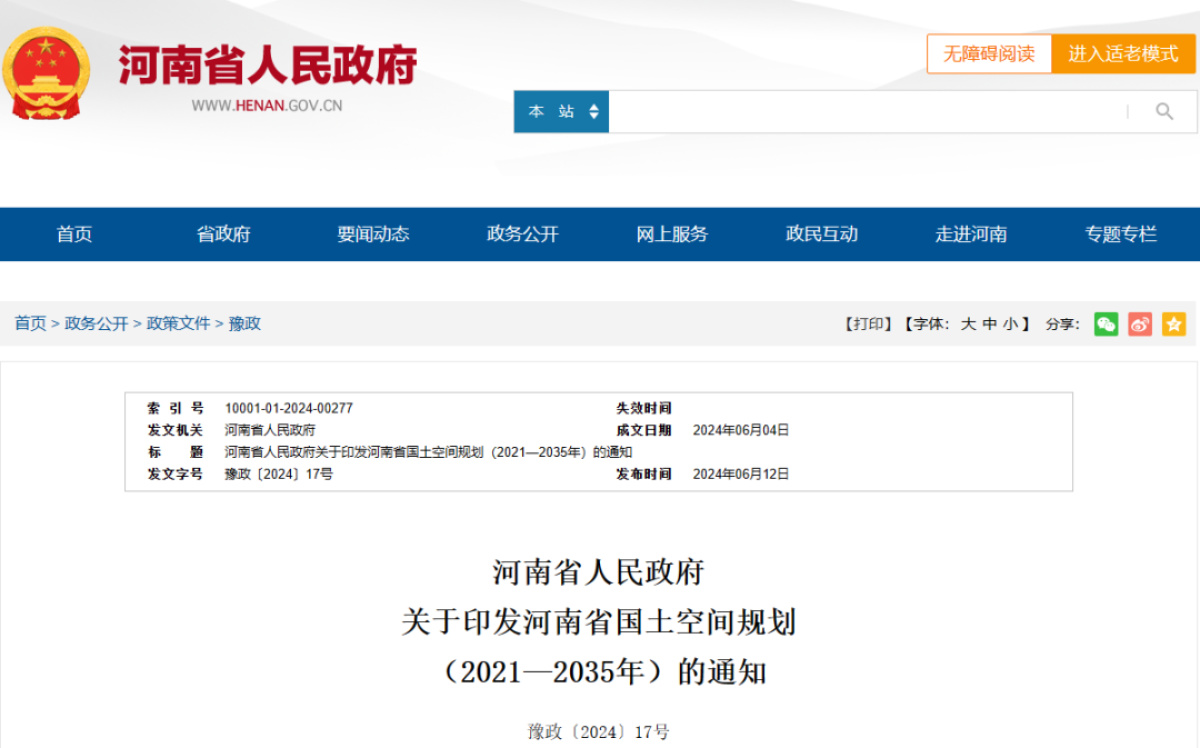Set font size to 中
Image resolution: width=1200 pixels, height=748 pixels.
click(990, 324)
